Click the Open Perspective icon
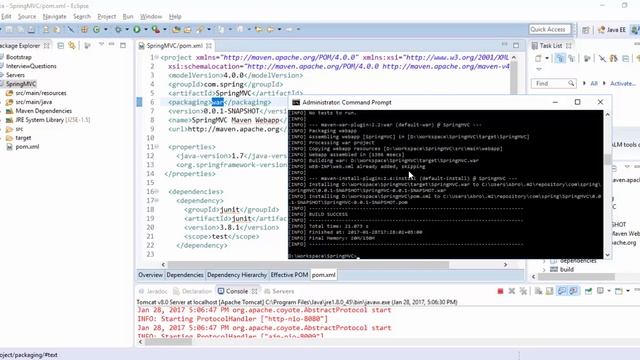This screenshot has width=640, height=360. [586, 30]
